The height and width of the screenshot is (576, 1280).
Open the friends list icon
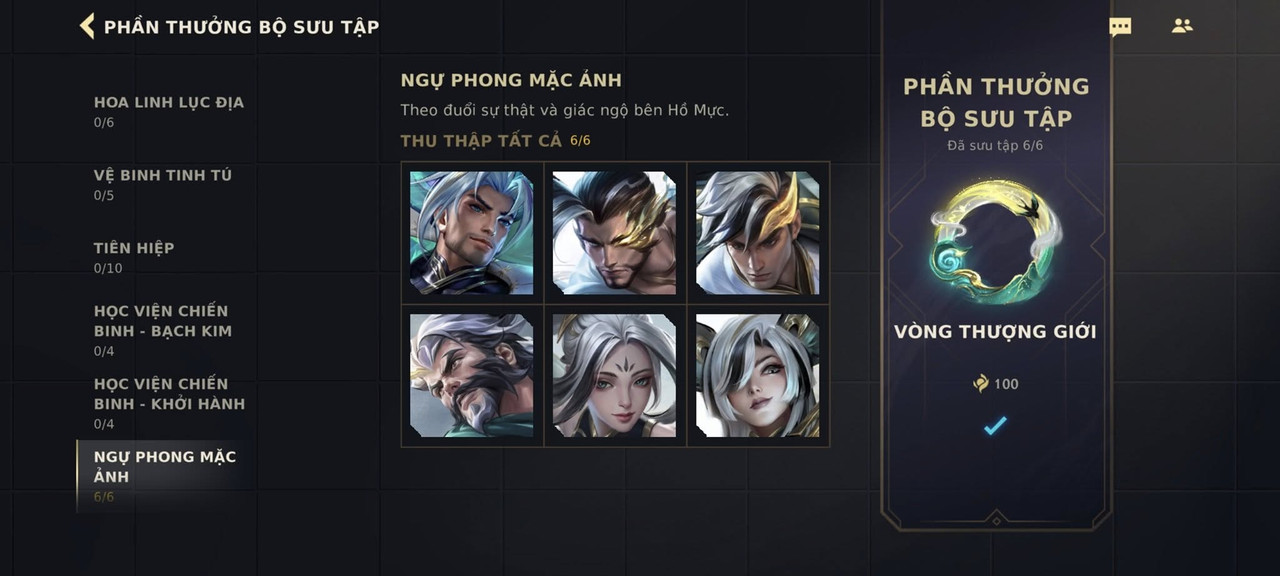pos(1182,26)
